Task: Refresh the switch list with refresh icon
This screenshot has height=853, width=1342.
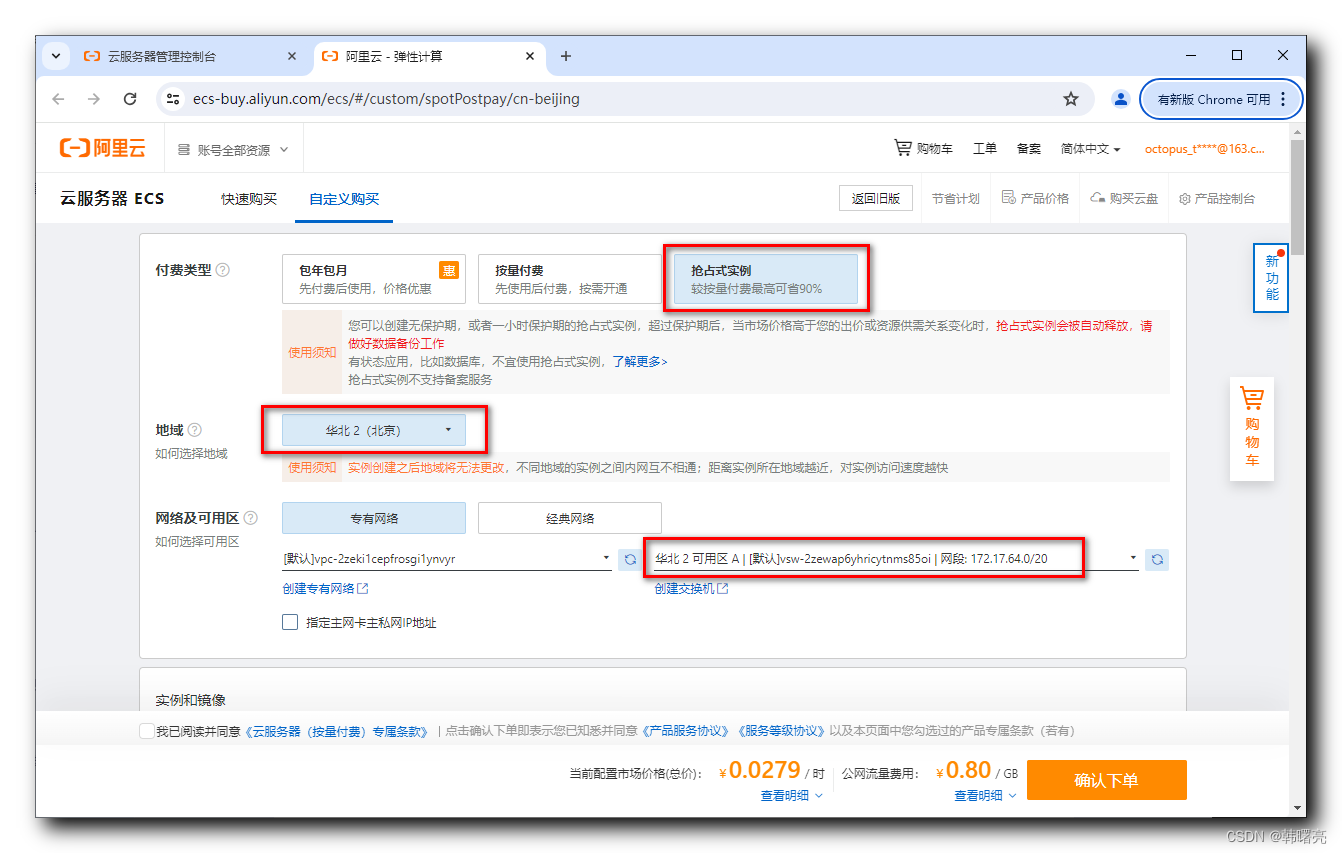Action: (1157, 559)
